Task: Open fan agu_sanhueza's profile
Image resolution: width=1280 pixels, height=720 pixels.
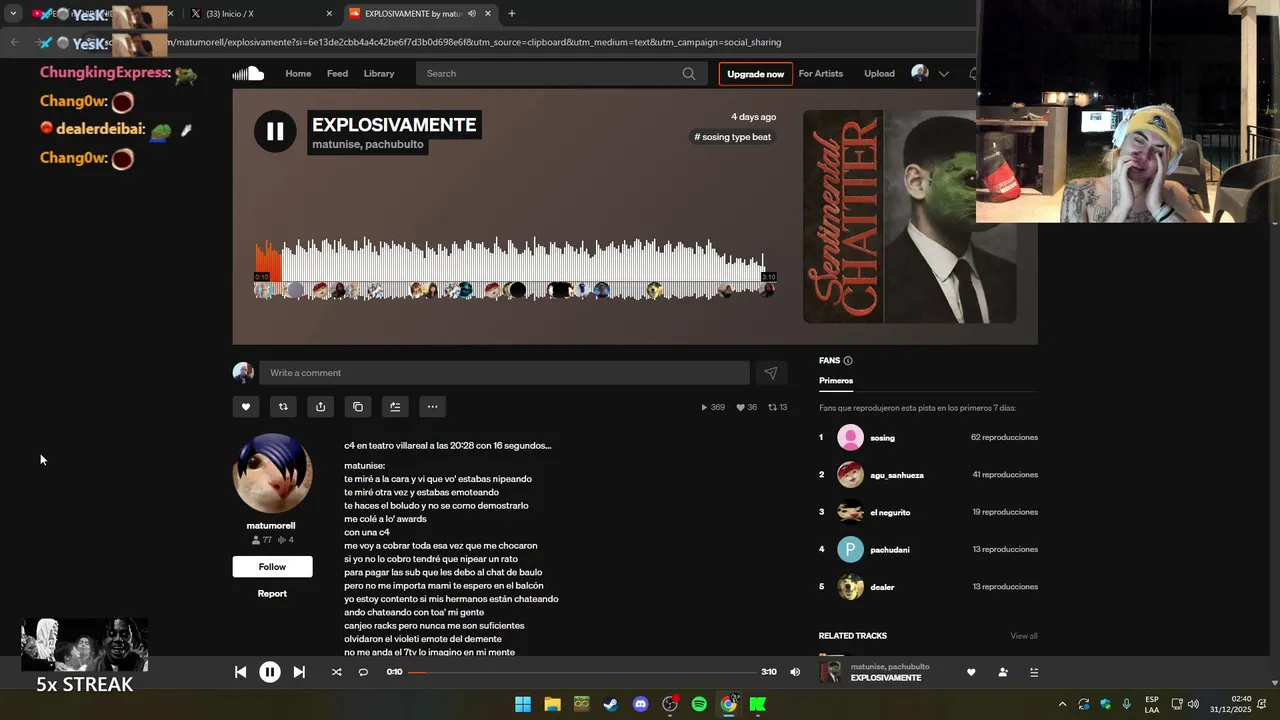Action: [x=897, y=475]
